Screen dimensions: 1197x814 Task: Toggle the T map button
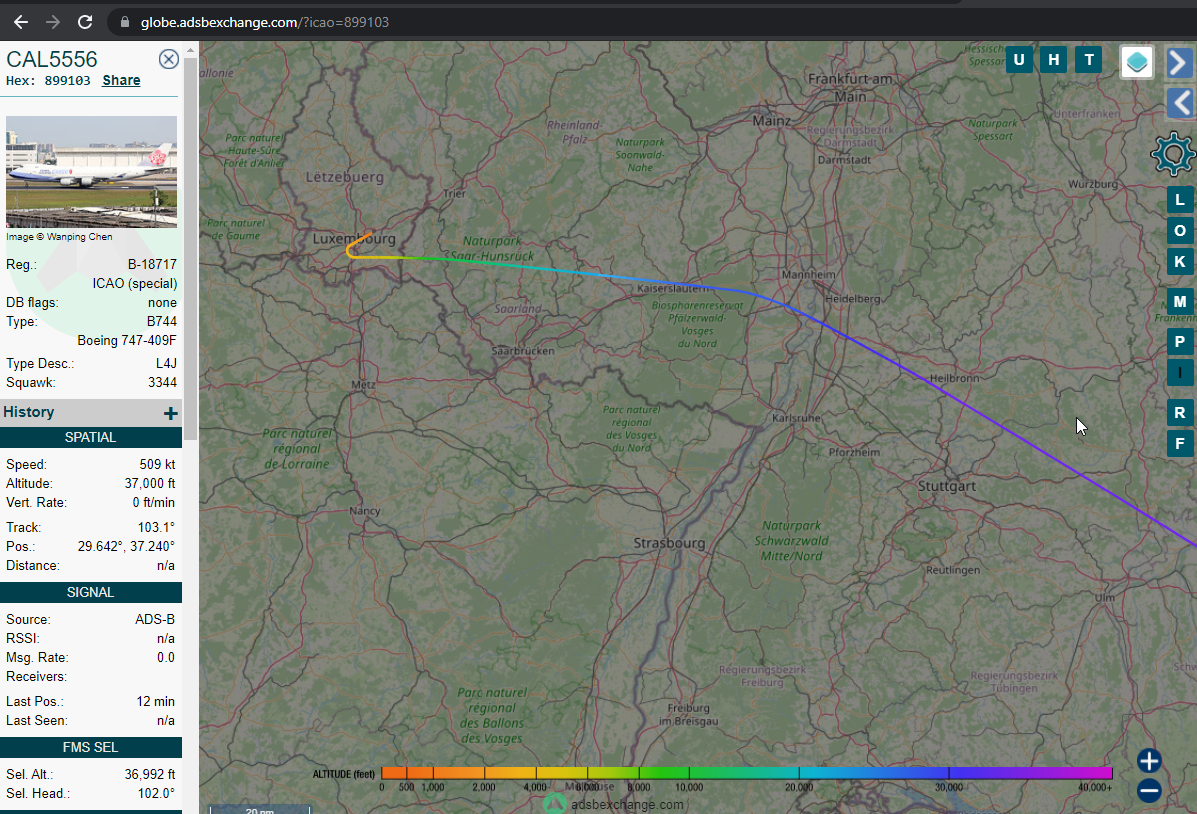[x=1089, y=60]
